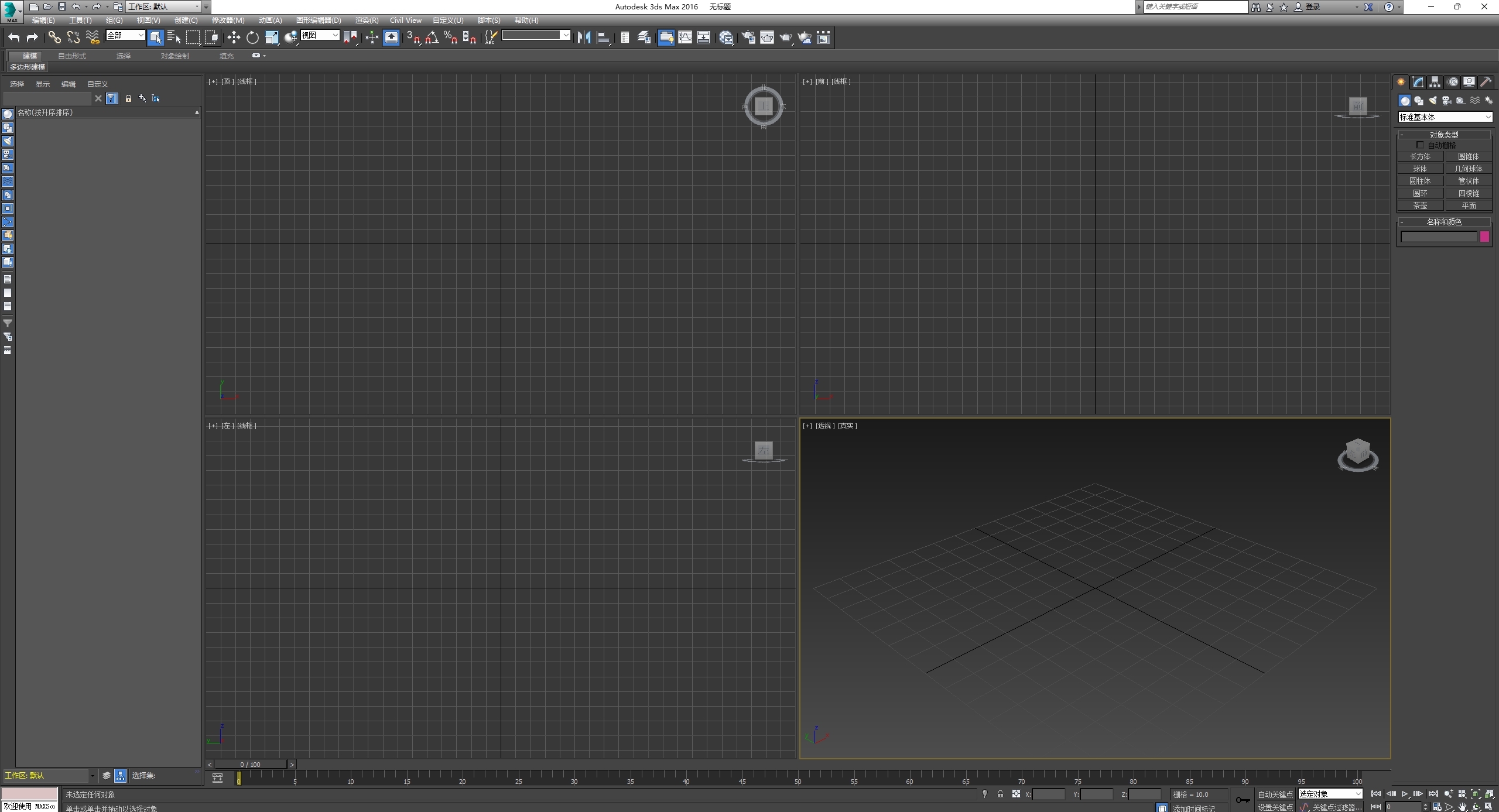This screenshot has width=1499, height=812.
Task: Click the pink object color swatch
Action: pyautogui.click(x=1484, y=237)
